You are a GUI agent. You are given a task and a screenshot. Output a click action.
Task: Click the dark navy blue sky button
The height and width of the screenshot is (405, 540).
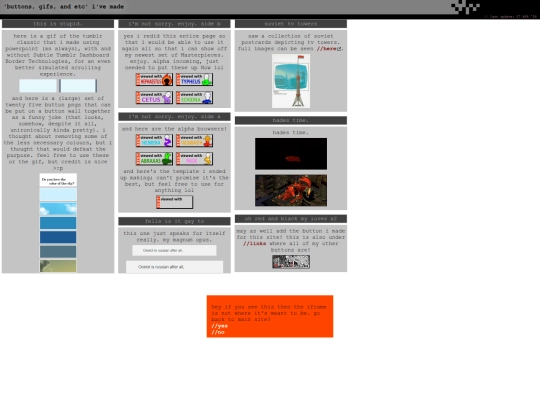58,238
